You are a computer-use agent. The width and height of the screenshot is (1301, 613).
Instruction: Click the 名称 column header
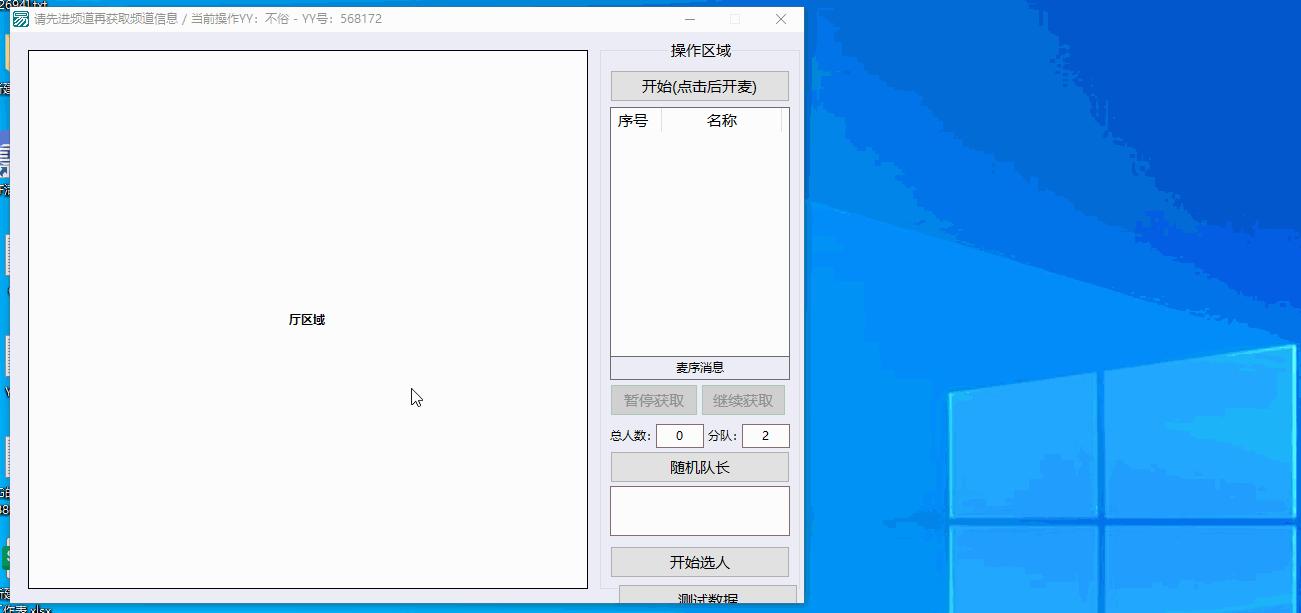coord(722,121)
